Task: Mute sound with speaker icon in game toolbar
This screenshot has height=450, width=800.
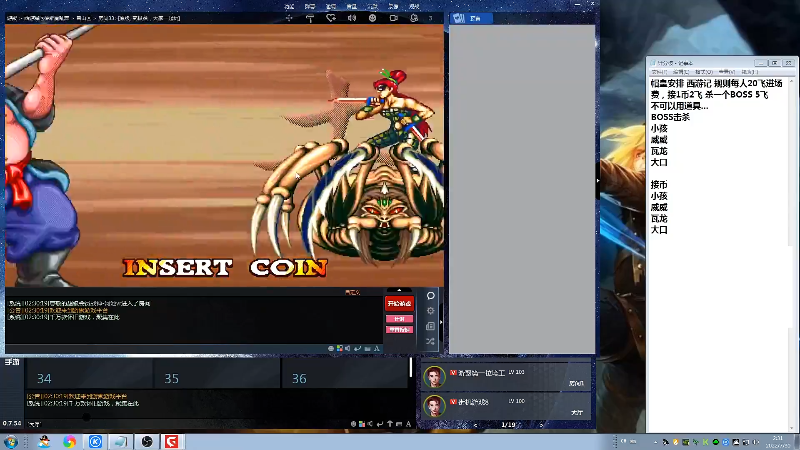Action: click(x=352, y=18)
